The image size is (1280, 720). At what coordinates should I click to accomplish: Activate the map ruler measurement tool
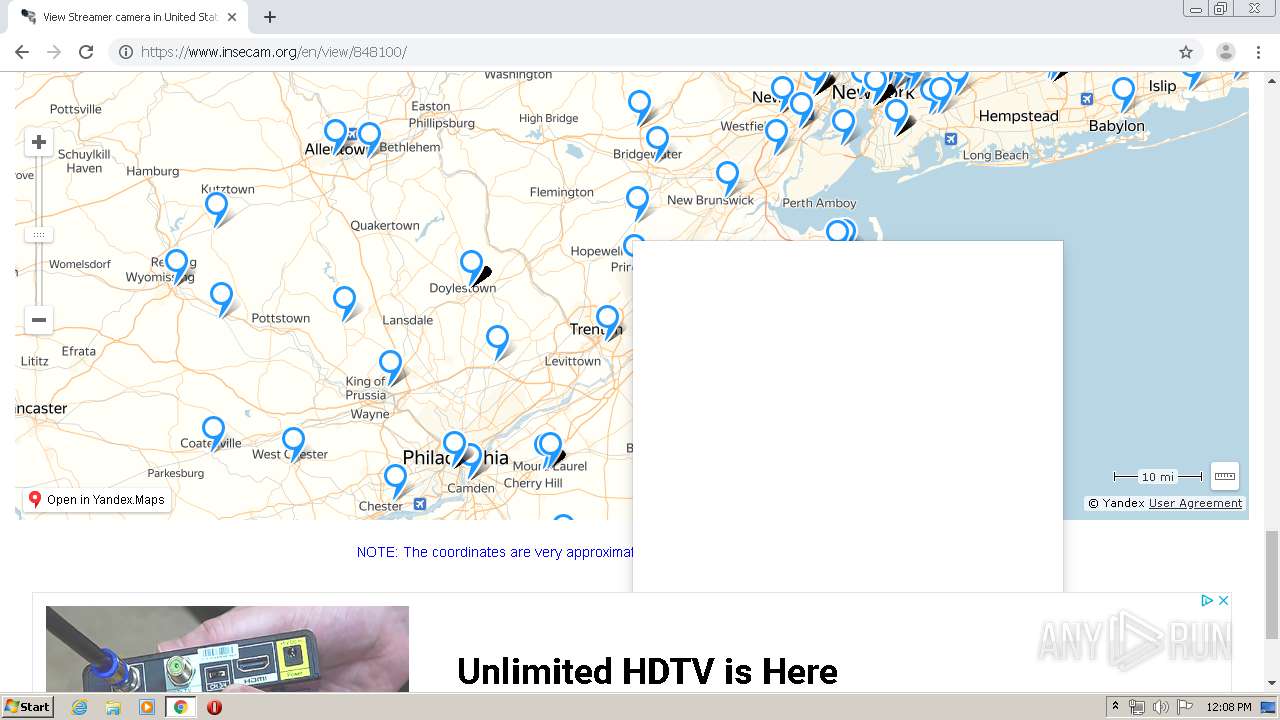click(1225, 476)
